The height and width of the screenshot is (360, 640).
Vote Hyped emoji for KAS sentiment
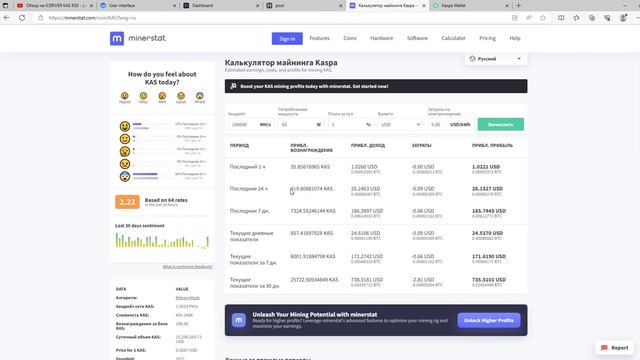pyautogui.click(x=124, y=96)
